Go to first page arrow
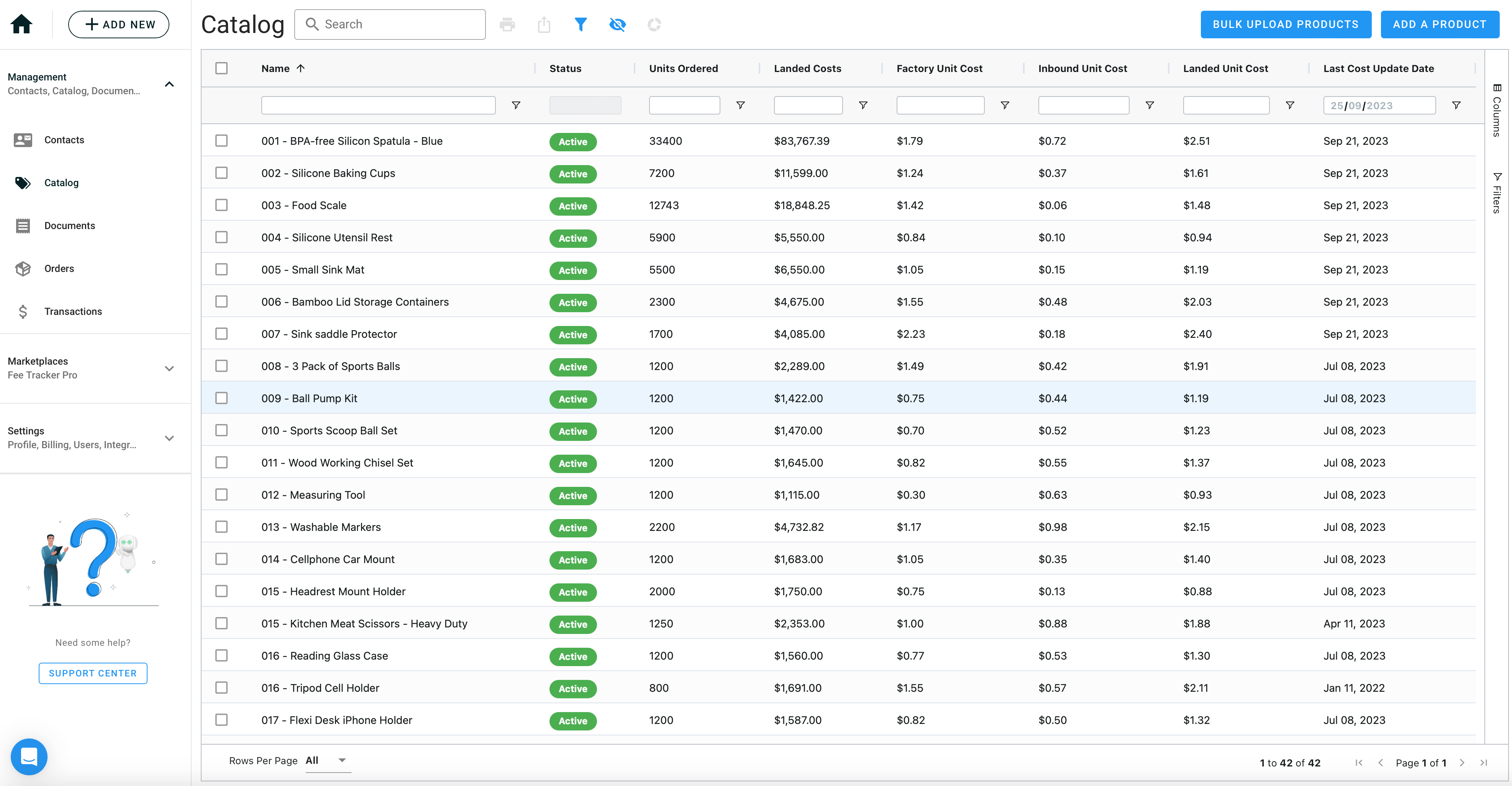 click(x=1359, y=763)
